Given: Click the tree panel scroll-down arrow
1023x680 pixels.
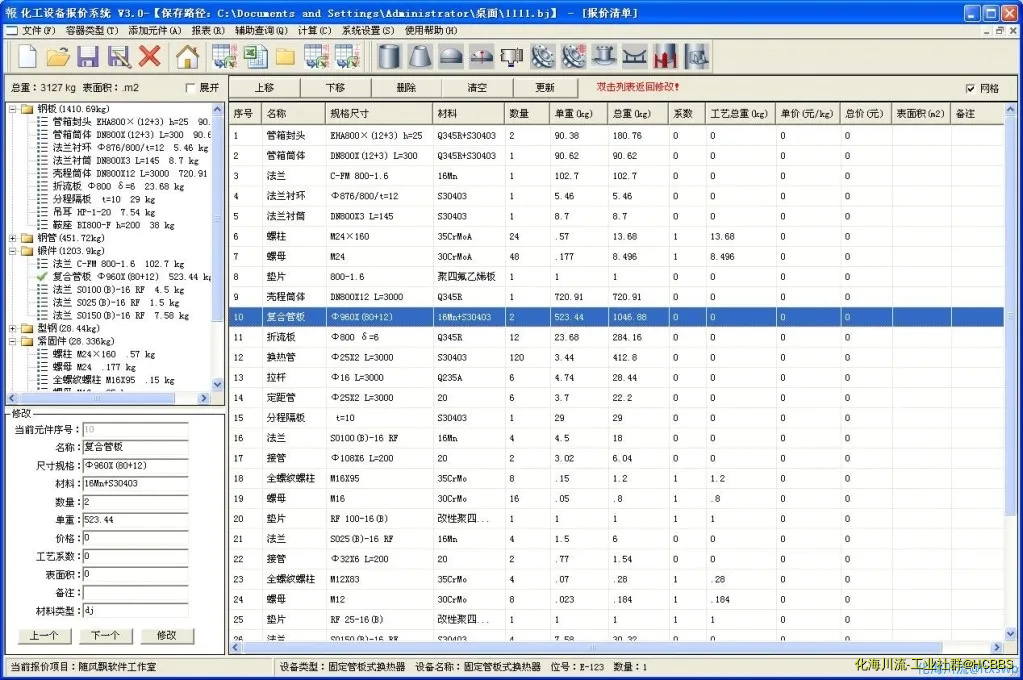Looking at the screenshot, I should tap(218, 385).
